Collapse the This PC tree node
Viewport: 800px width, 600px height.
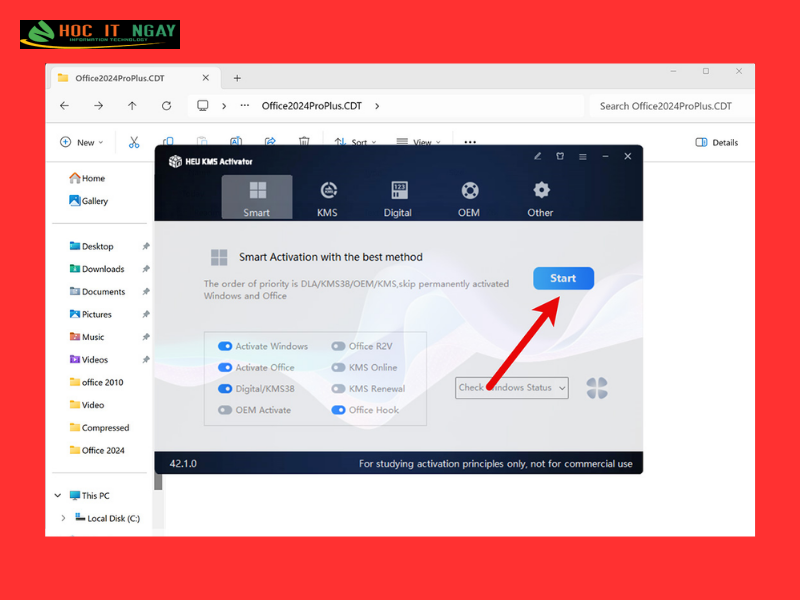click(58, 495)
